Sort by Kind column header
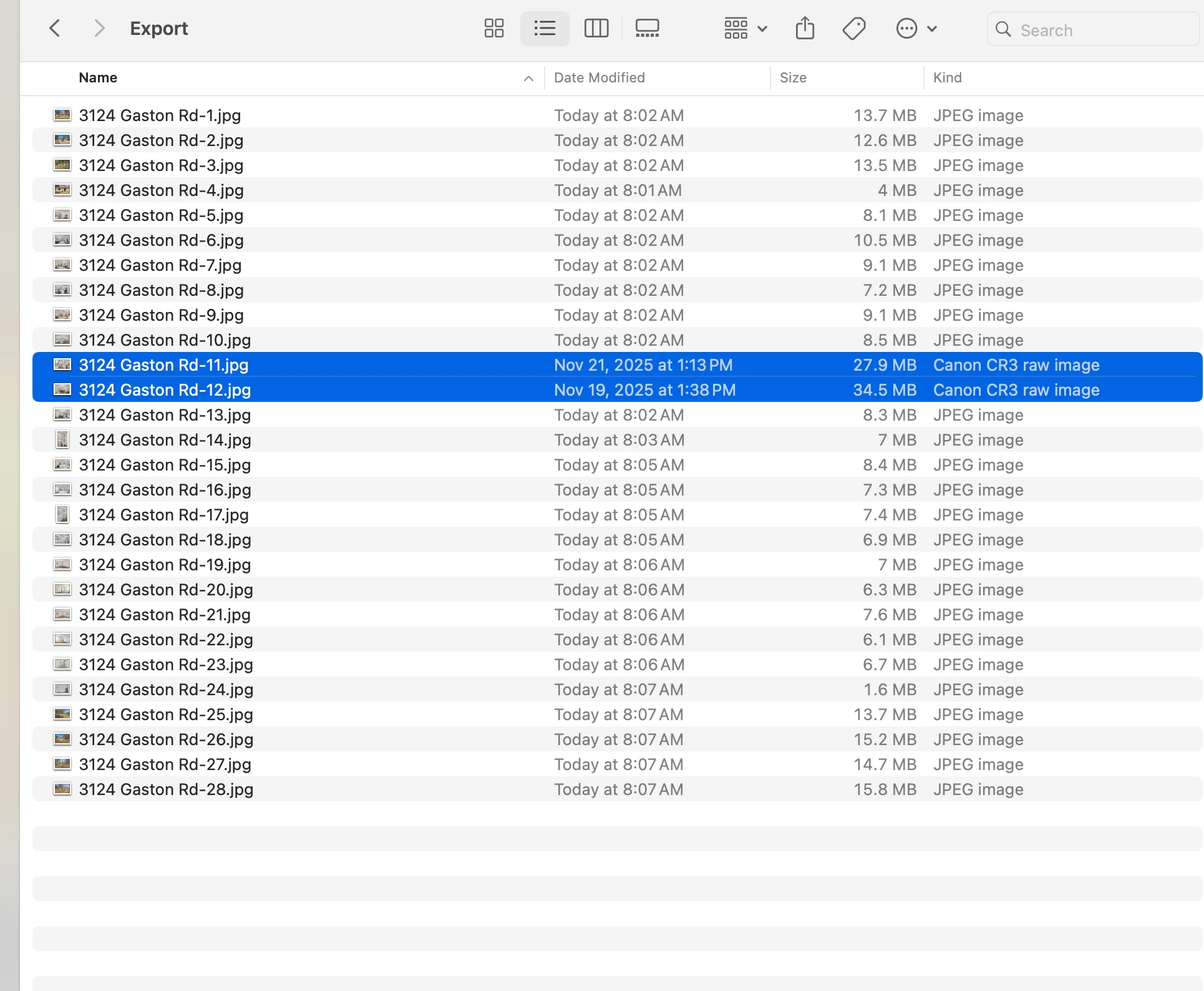The height and width of the screenshot is (991, 1204). pos(947,77)
